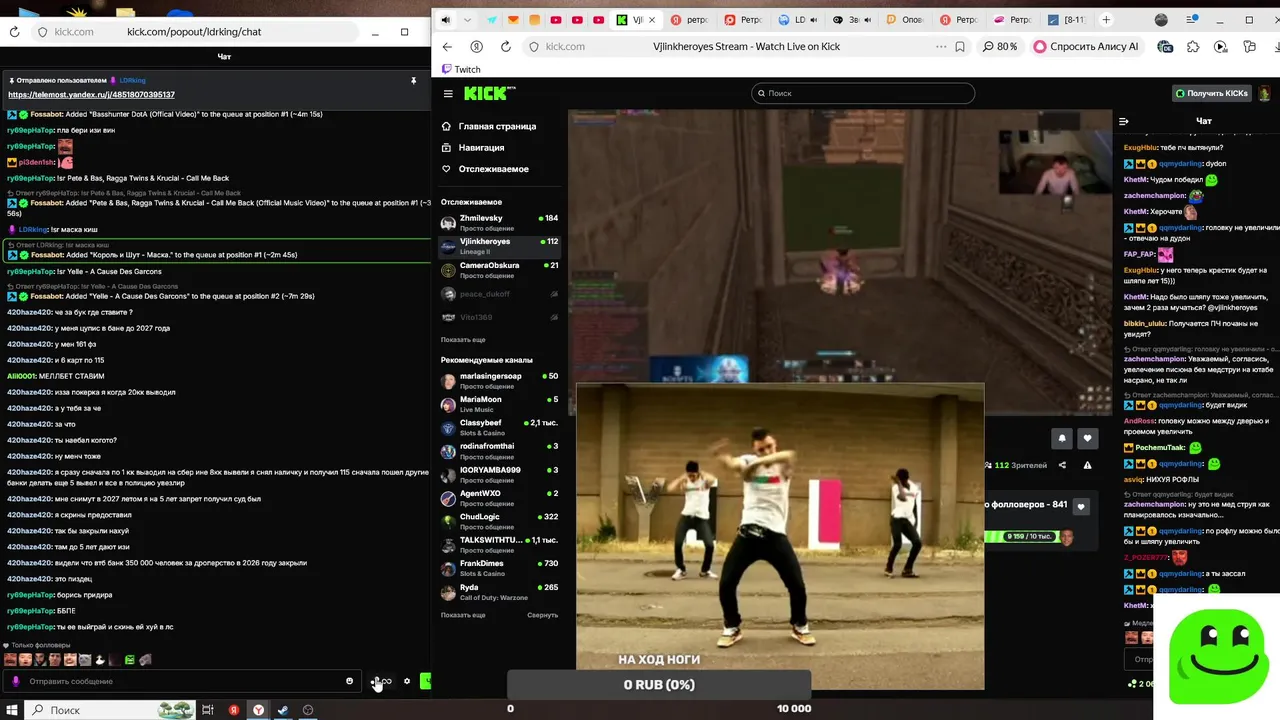The image size is (1280, 720).
Task: Open emoji picker in popout chat input
Action: tap(349, 681)
